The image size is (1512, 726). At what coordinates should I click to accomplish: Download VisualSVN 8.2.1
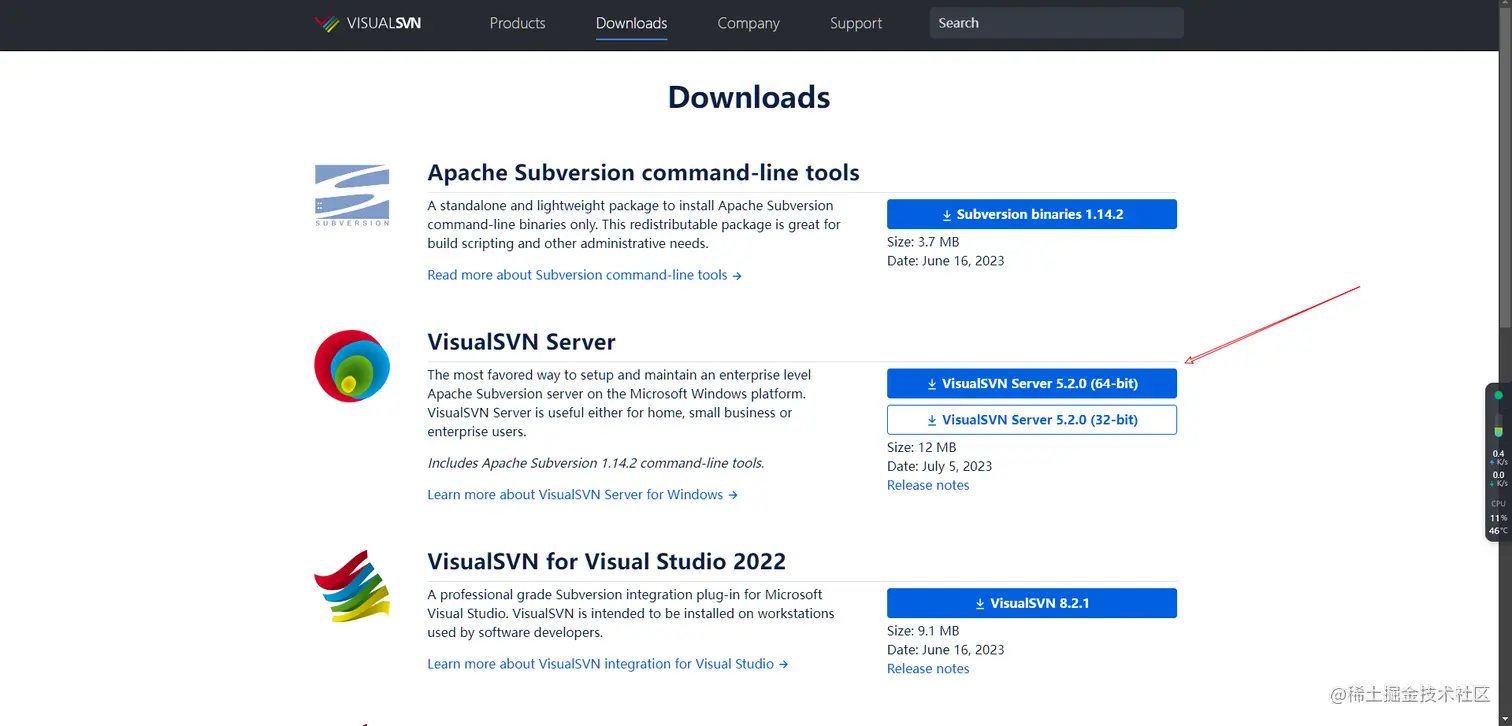click(x=1032, y=603)
